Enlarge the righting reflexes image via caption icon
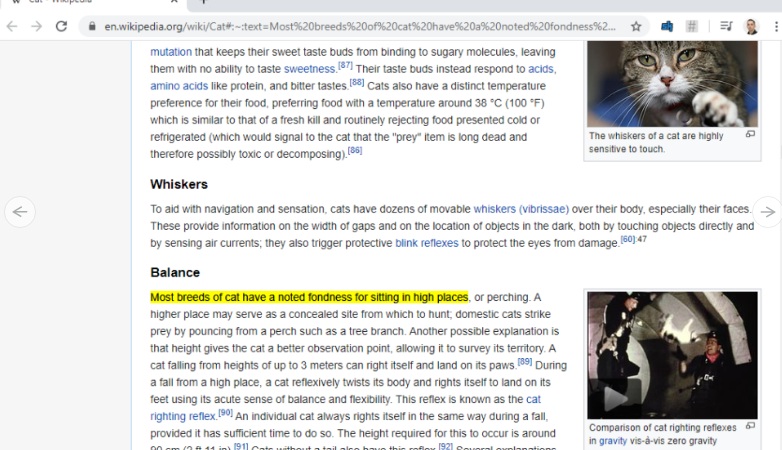Image resolution: width=782 pixels, height=450 pixels. pyautogui.click(x=750, y=426)
